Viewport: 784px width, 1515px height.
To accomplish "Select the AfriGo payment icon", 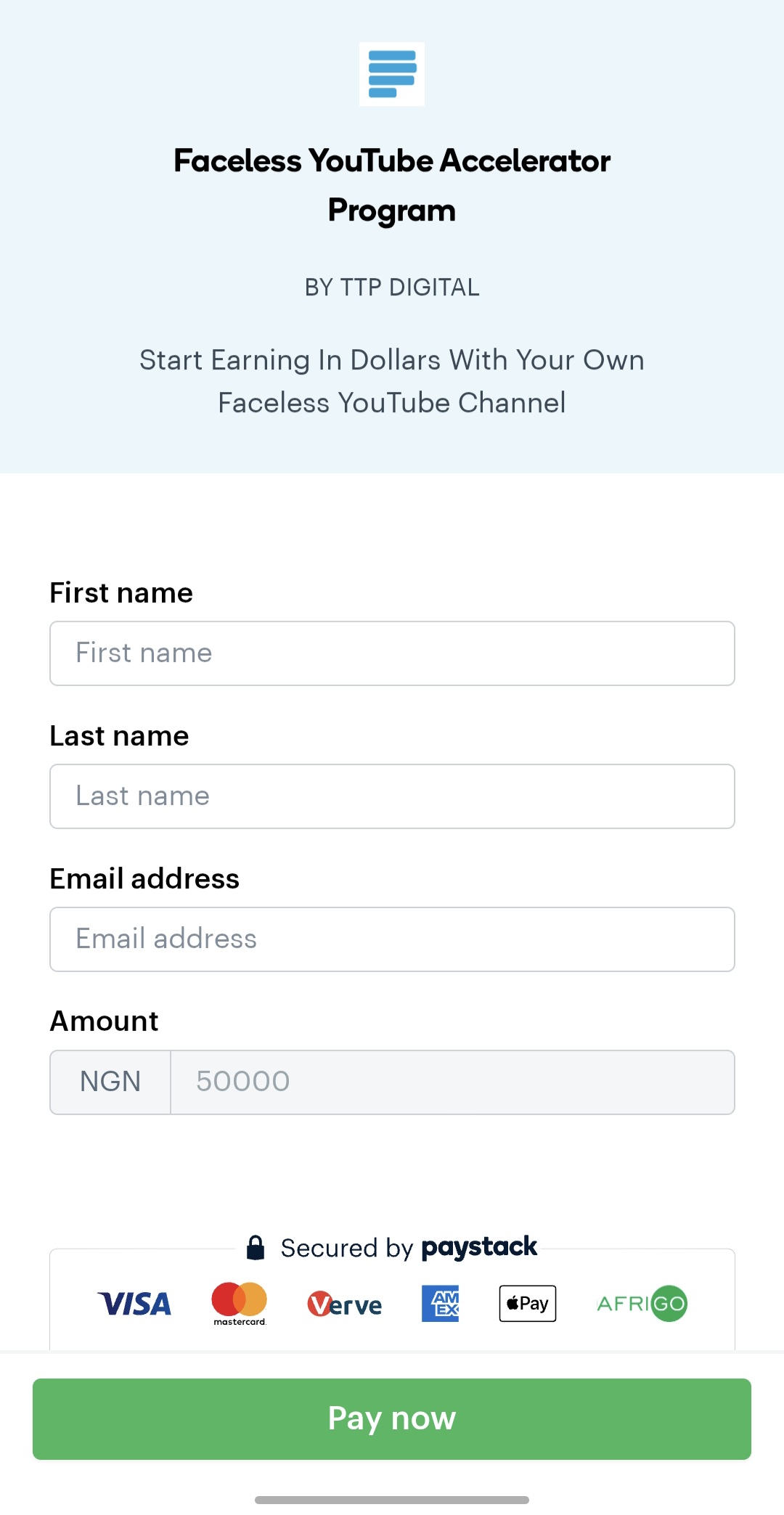I will [641, 1303].
